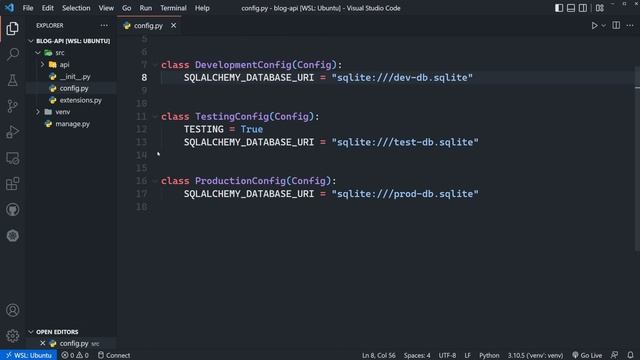640x360 pixels.
Task: Open the Search view in activity bar
Action: pyautogui.click(x=13, y=54)
